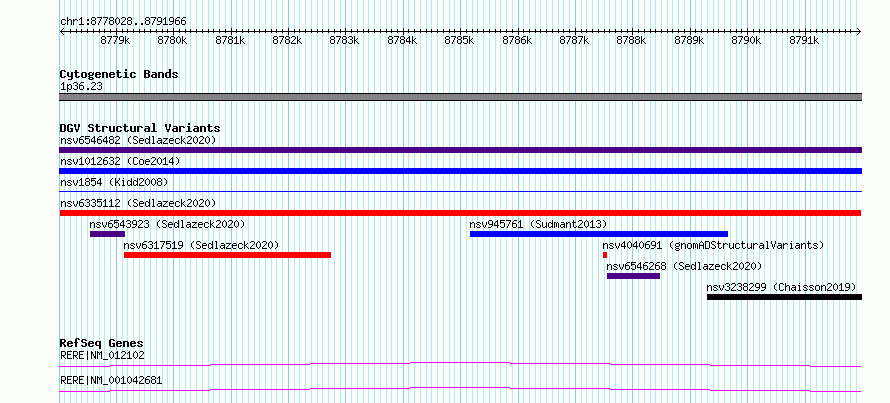Select the nsv6335112 red variant bar

(x=460, y=213)
